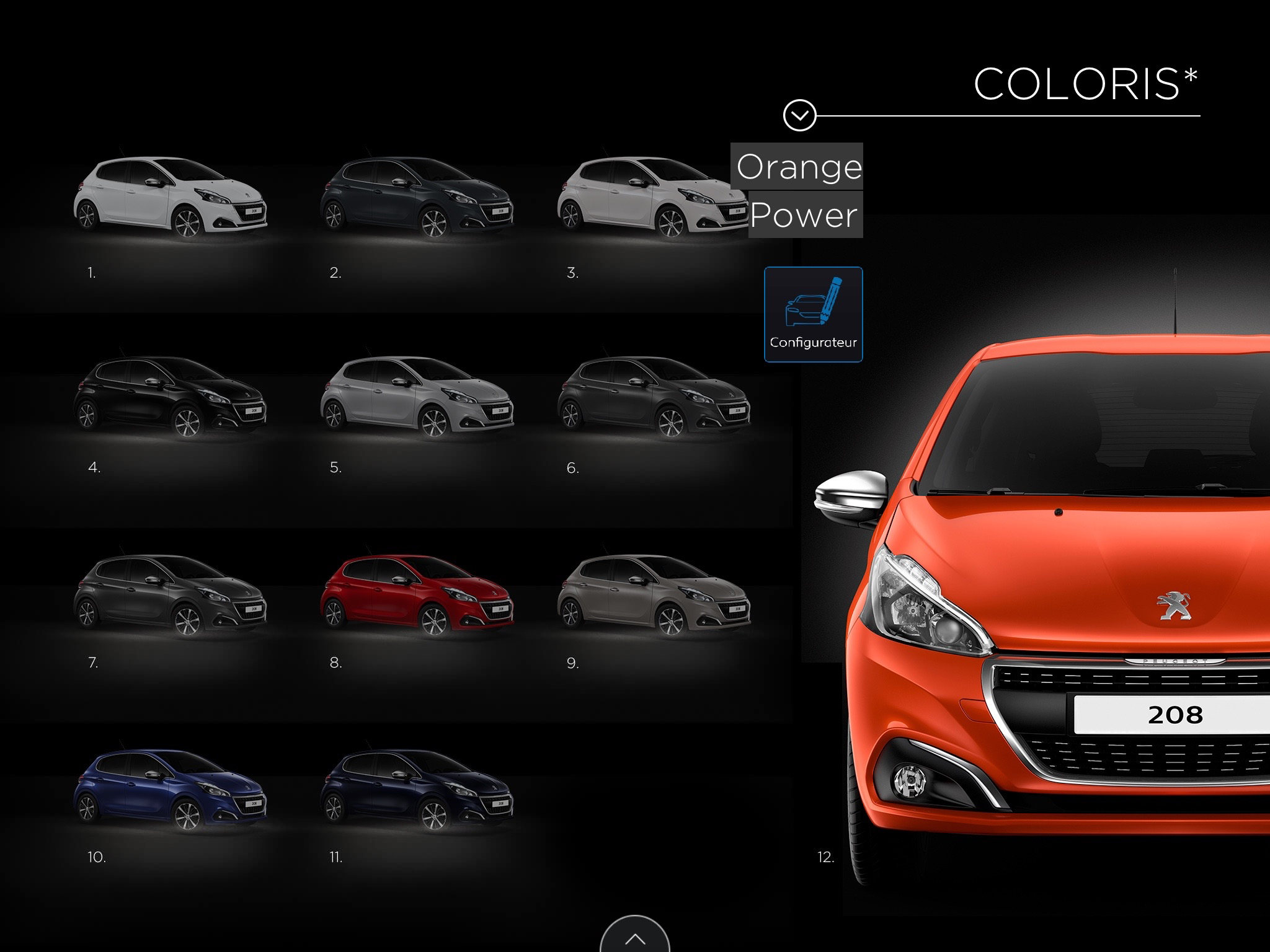Select blue car color number 10
This screenshot has width=1270, height=952.
pos(171,788)
